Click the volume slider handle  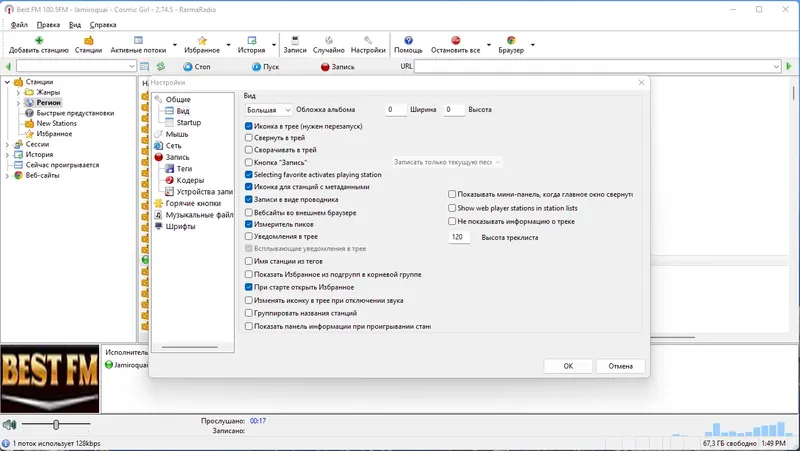tap(56, 424)
